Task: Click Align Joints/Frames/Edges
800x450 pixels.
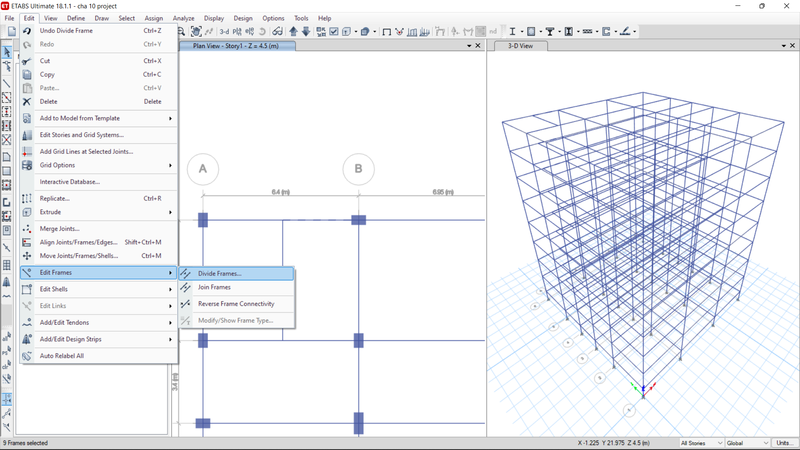Action: 98,242
